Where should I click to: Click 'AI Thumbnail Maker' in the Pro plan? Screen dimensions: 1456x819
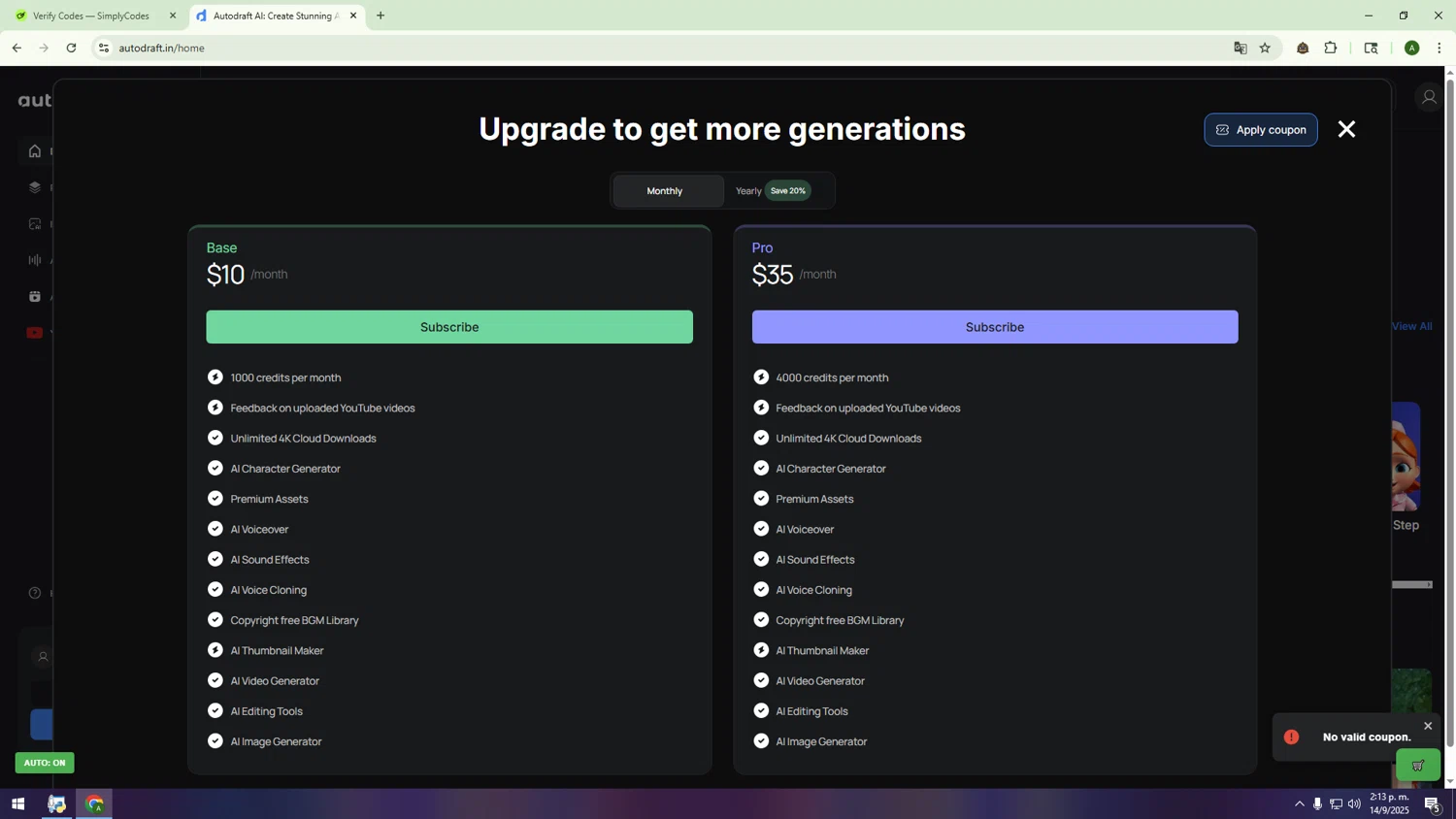coord(822,651)
